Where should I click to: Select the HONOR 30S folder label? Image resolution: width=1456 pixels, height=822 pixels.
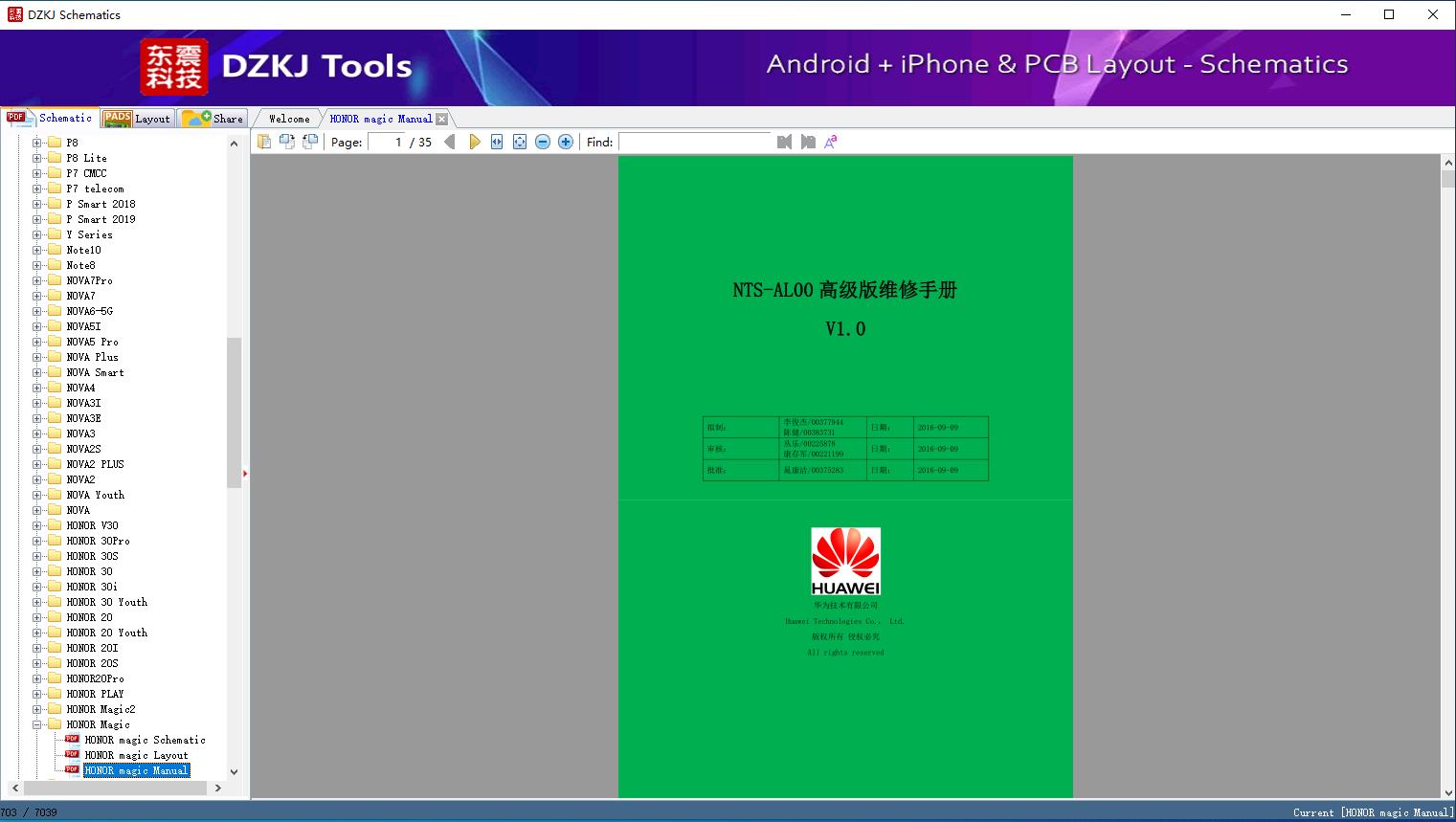[92, 556]
